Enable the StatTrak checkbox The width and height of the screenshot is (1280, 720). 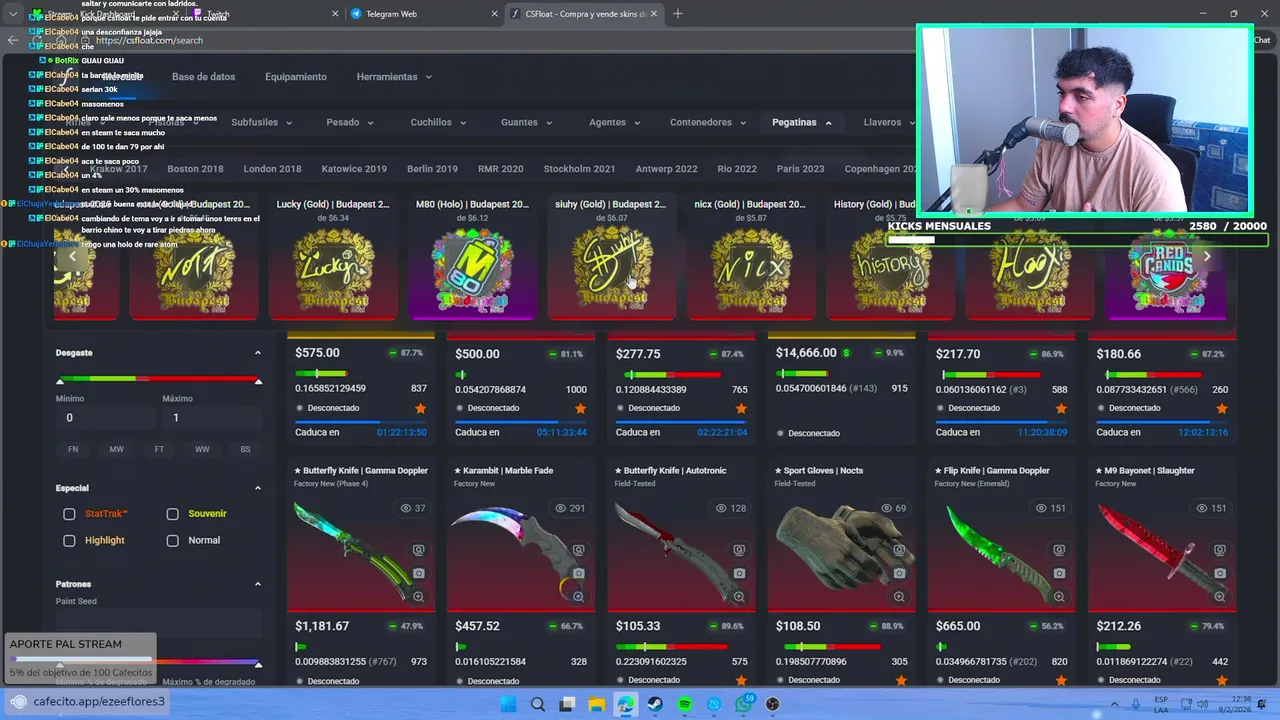[69, 514]
